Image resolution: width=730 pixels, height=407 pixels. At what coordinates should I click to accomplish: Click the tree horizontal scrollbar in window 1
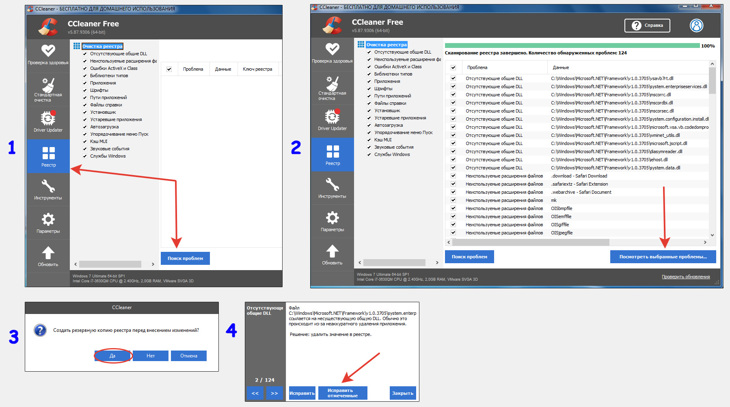110,264
